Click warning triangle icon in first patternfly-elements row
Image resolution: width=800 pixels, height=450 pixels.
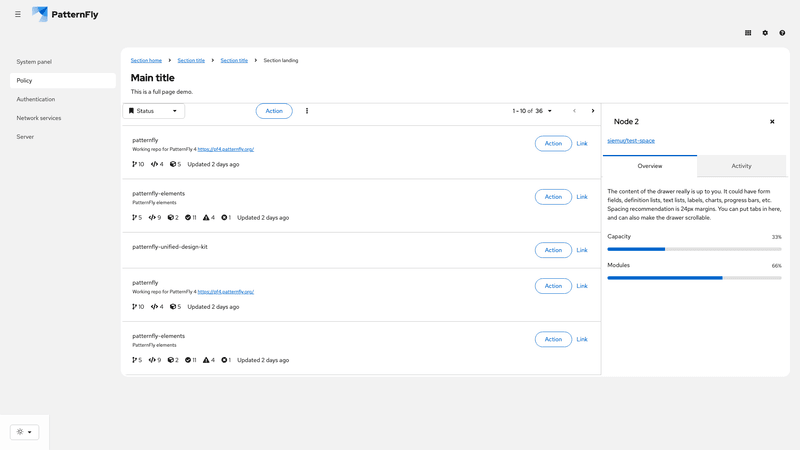coord(206,217)
